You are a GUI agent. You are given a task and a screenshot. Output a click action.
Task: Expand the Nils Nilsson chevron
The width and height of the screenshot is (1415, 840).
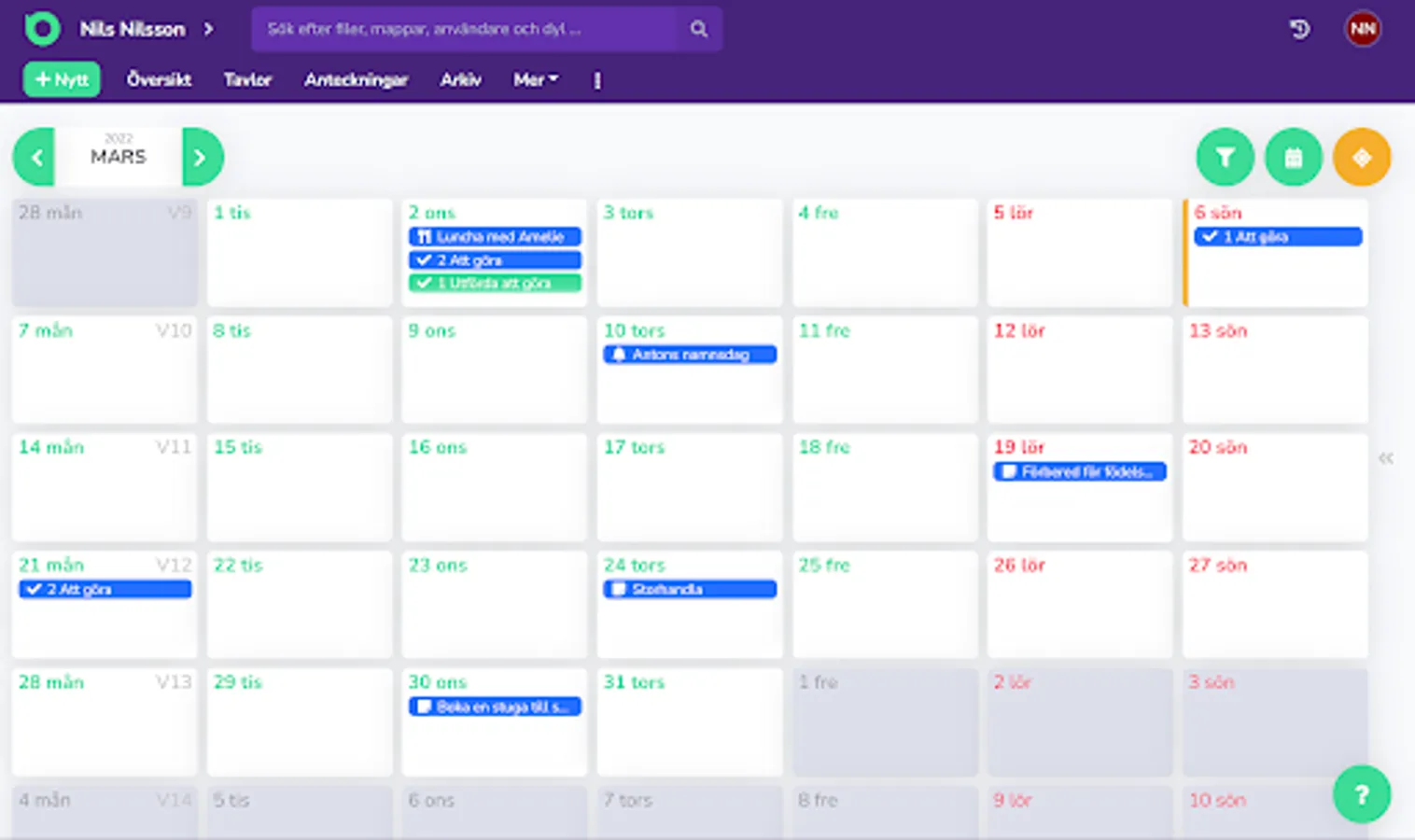click(208, 29)
